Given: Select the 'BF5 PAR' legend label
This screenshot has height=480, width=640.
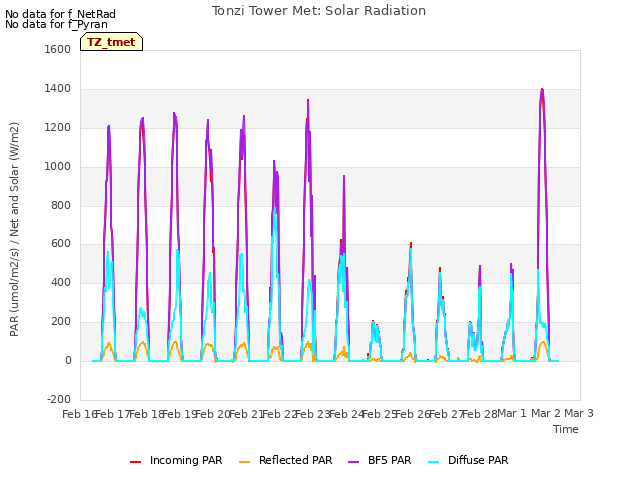Looking at the screenshot, I should click(x=389, y=460).
